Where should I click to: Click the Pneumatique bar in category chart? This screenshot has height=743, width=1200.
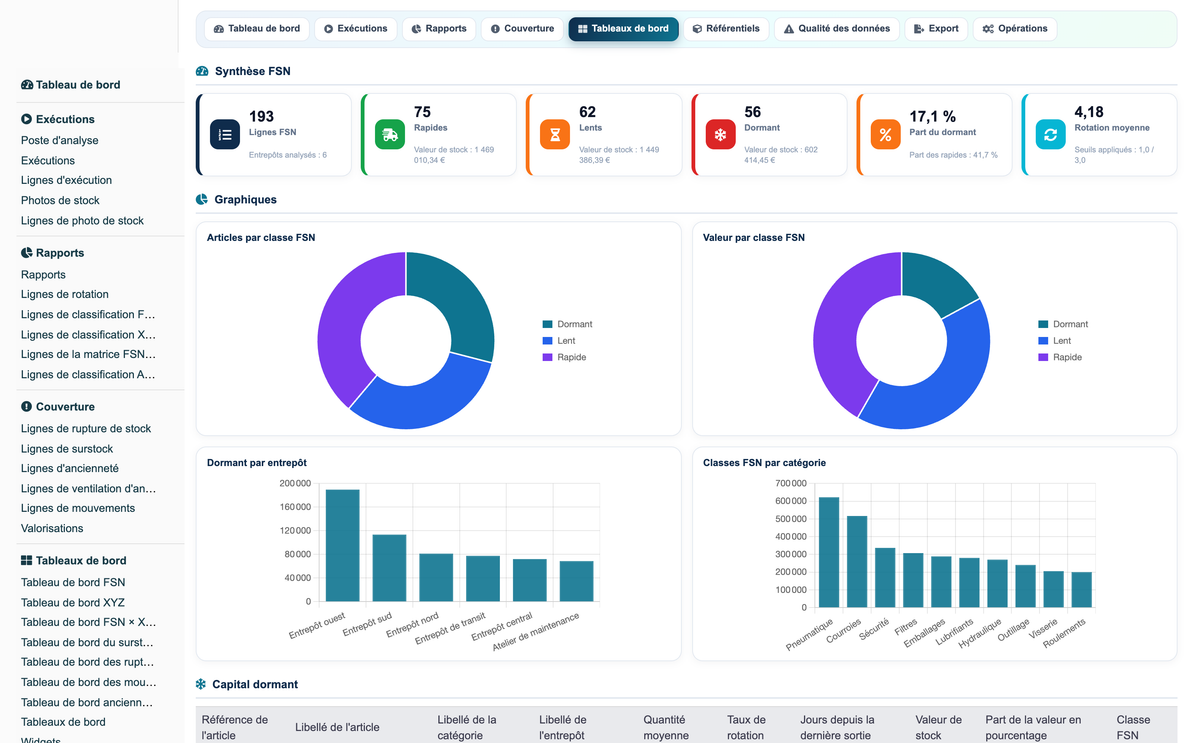click(829, 552)
